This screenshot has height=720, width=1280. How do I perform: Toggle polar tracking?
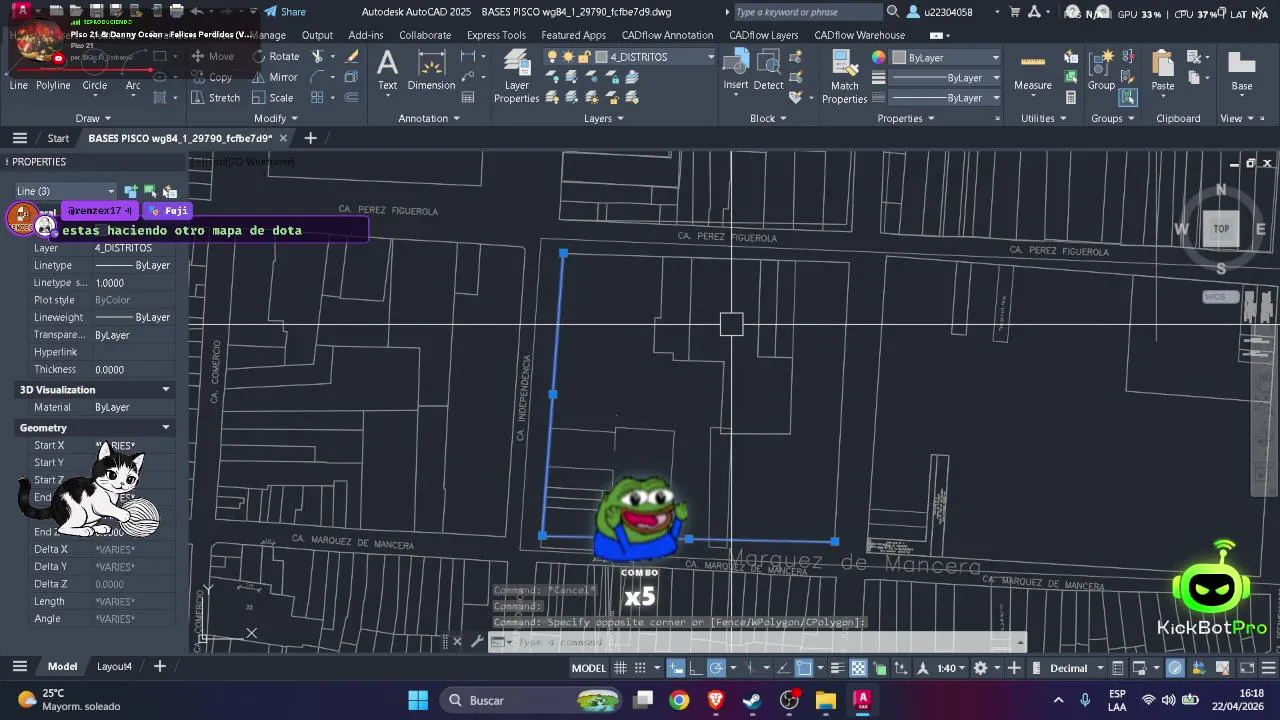point(717,668)
